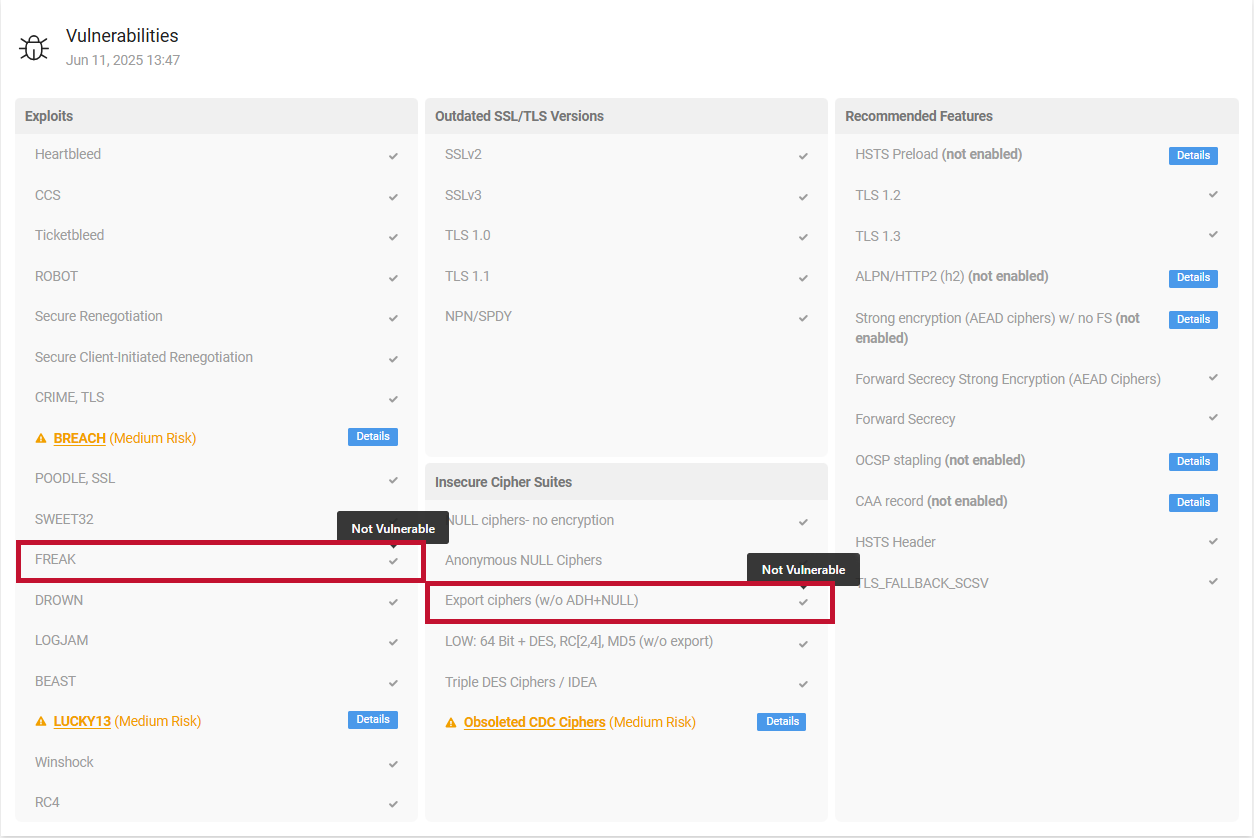Click the checkmark next to NPN/SPDY

[x=803, y=317]
